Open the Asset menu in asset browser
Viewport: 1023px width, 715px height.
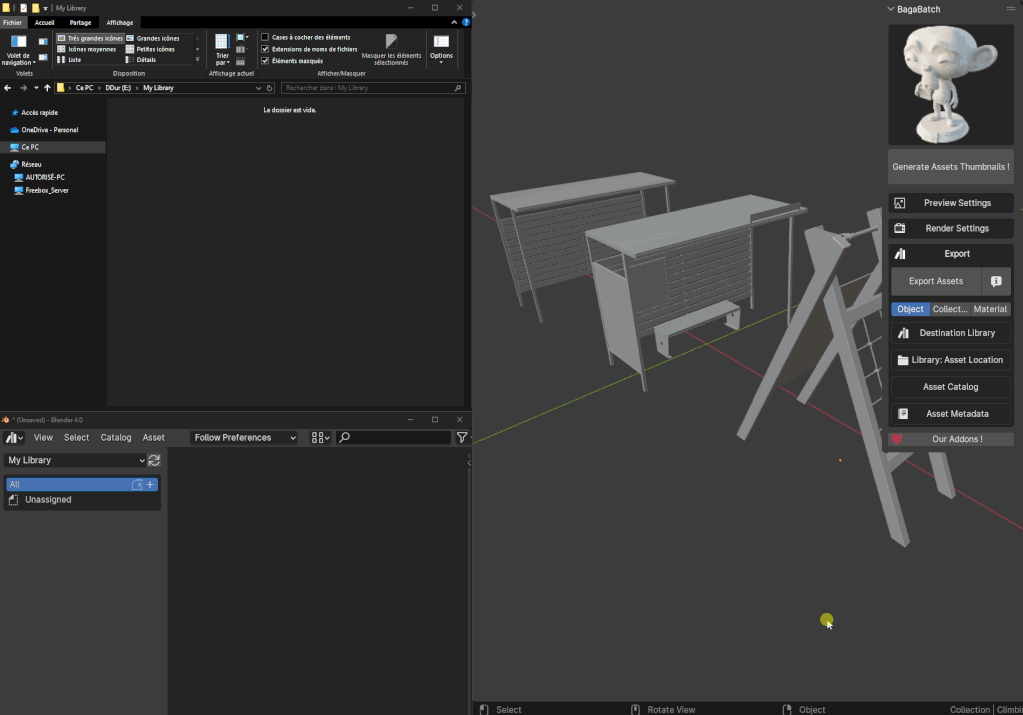click(x=153, y=438)
